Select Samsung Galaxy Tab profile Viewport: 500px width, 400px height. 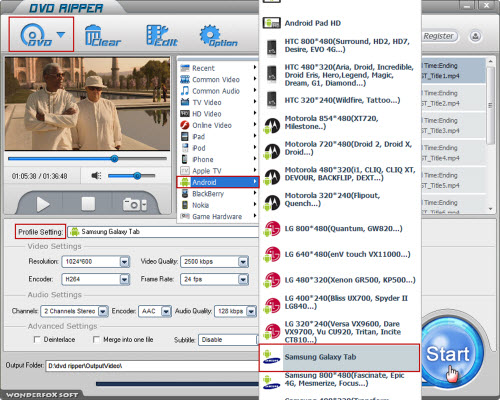point(339,357)
